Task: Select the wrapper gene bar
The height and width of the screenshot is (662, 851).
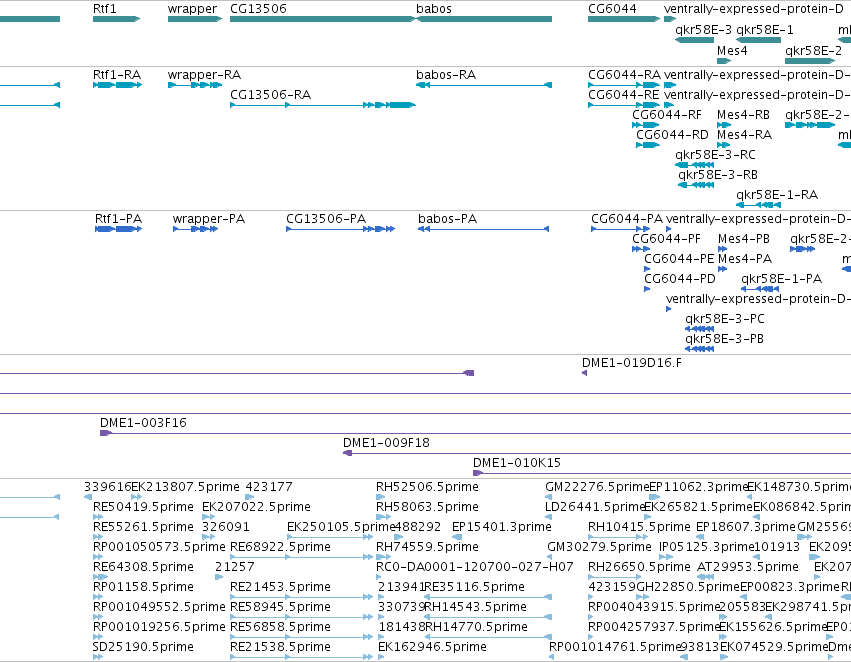Action: 195,19
